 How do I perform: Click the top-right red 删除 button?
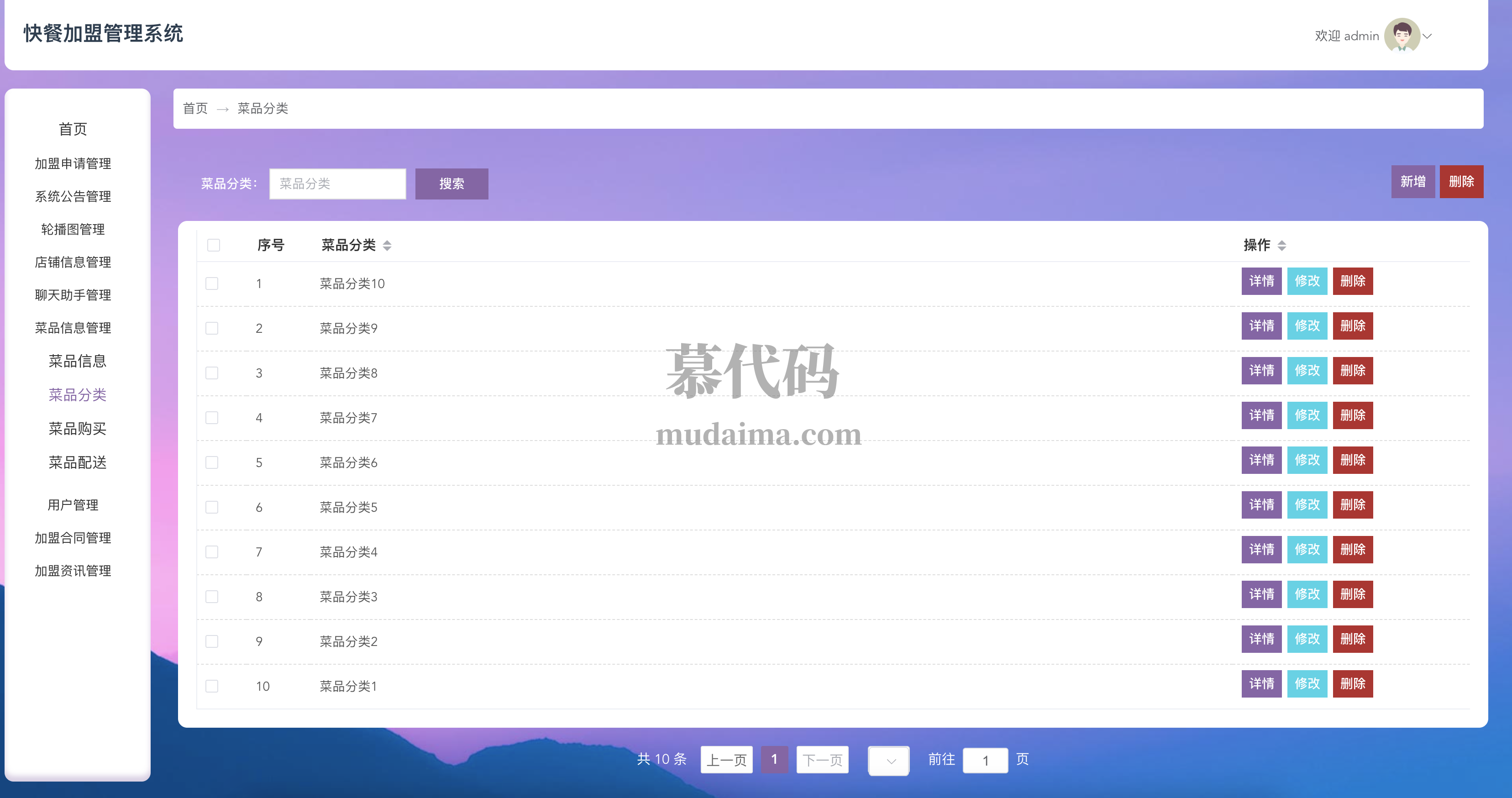[x=1461, y=182]
